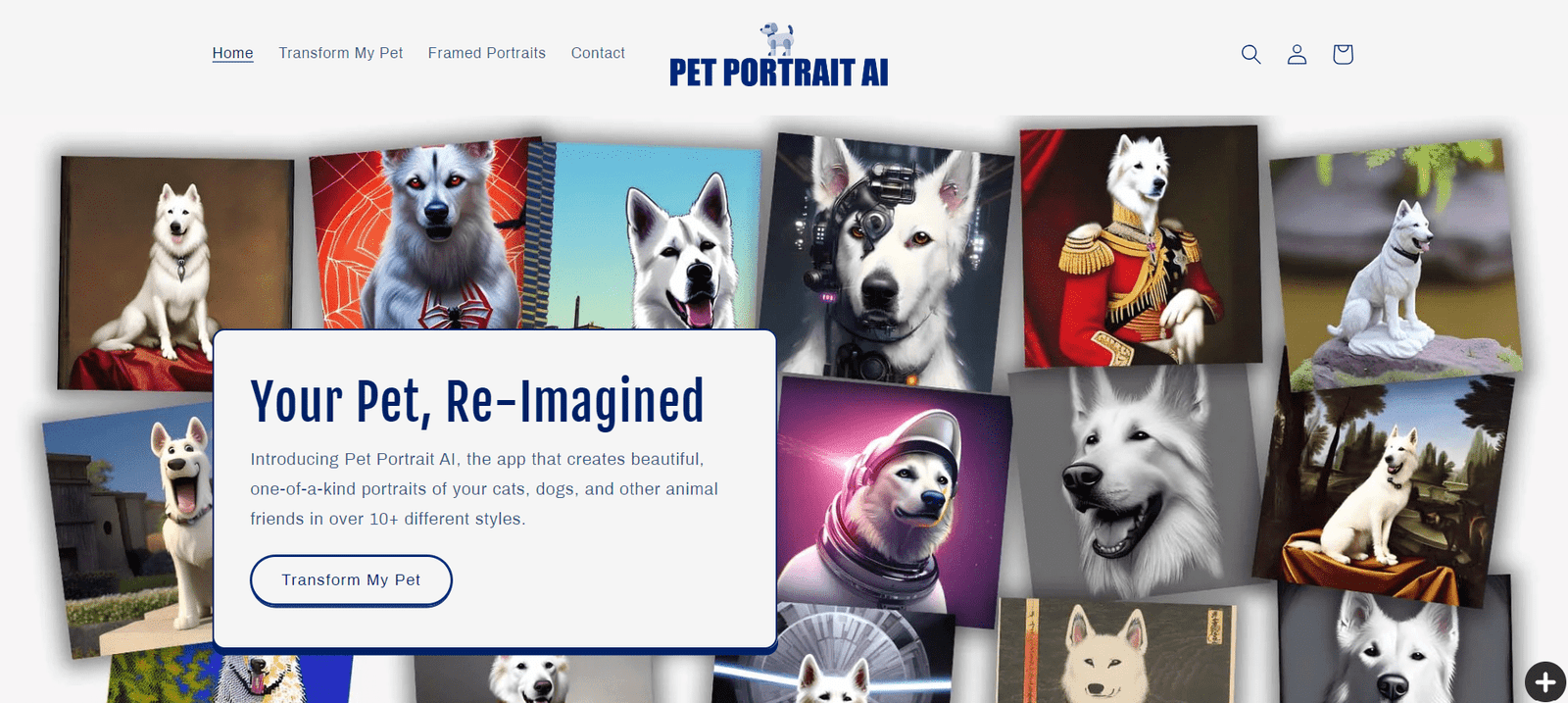This screenshot has height=703, width=1568.
Task: Go to the Home menu item
Action: 232,53
